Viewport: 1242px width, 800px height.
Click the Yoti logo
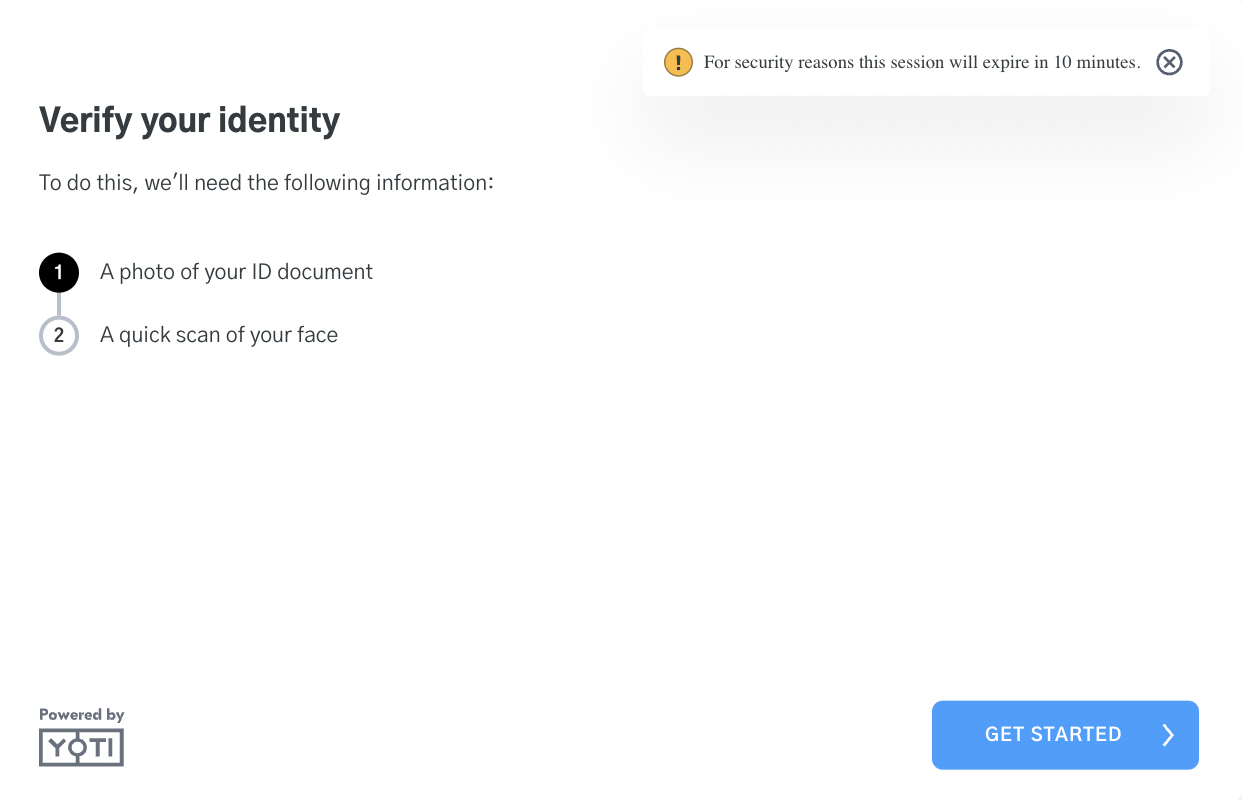81,747
